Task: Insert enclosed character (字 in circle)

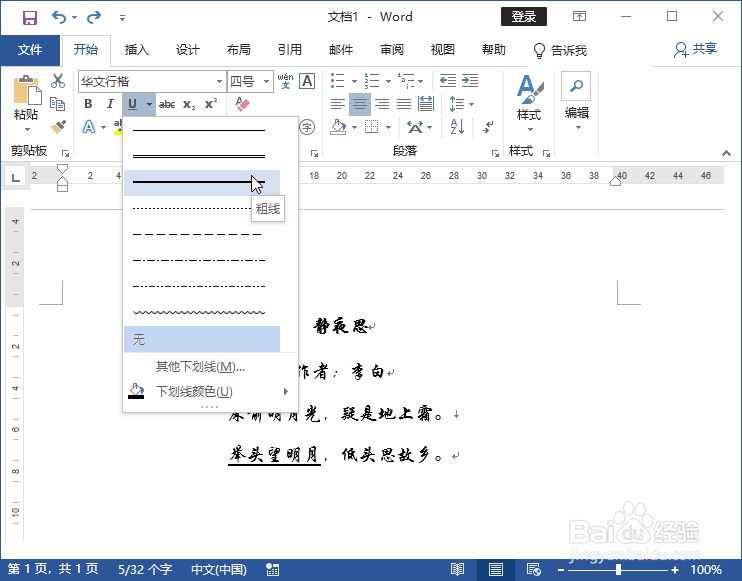Action: coord(307,127)
